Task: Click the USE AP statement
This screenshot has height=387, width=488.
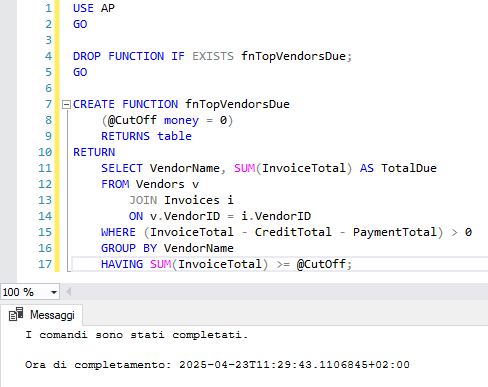Action: click(x=94, y=8)
